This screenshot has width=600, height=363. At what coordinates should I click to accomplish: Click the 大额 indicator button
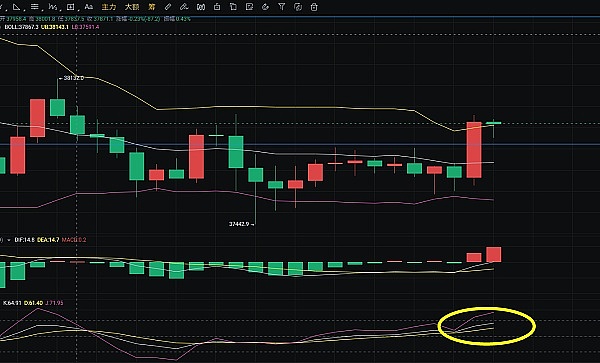pyautogui.click(x=132, y=7)
